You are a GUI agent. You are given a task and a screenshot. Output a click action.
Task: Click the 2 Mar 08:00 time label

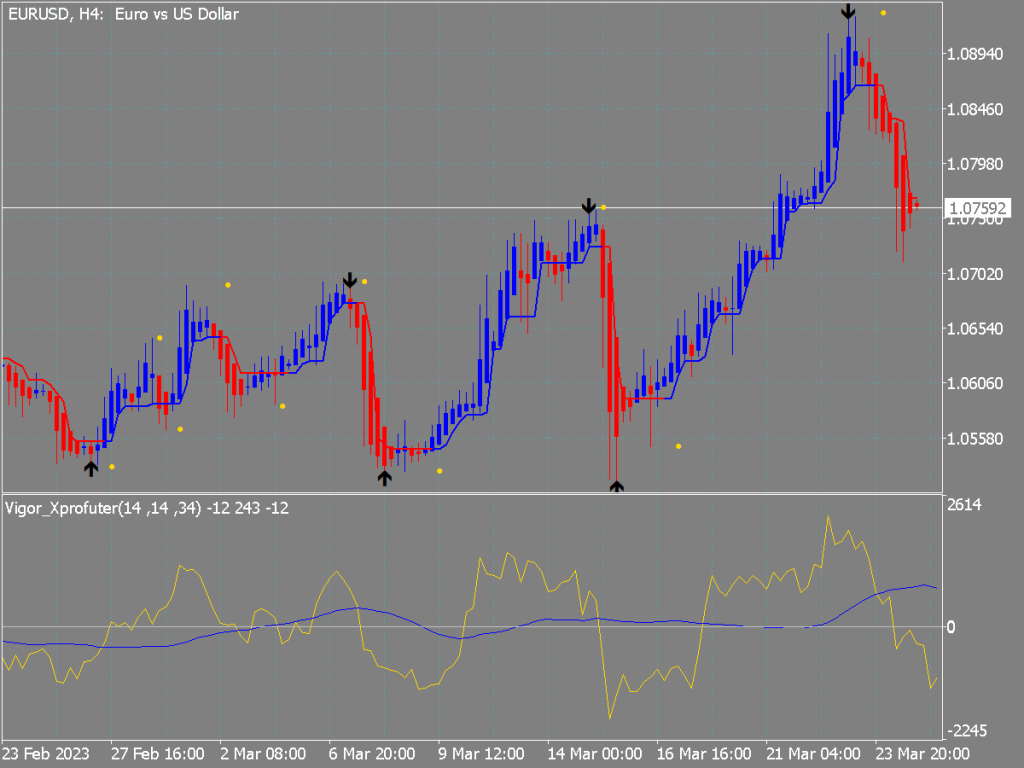pos(263,754)
